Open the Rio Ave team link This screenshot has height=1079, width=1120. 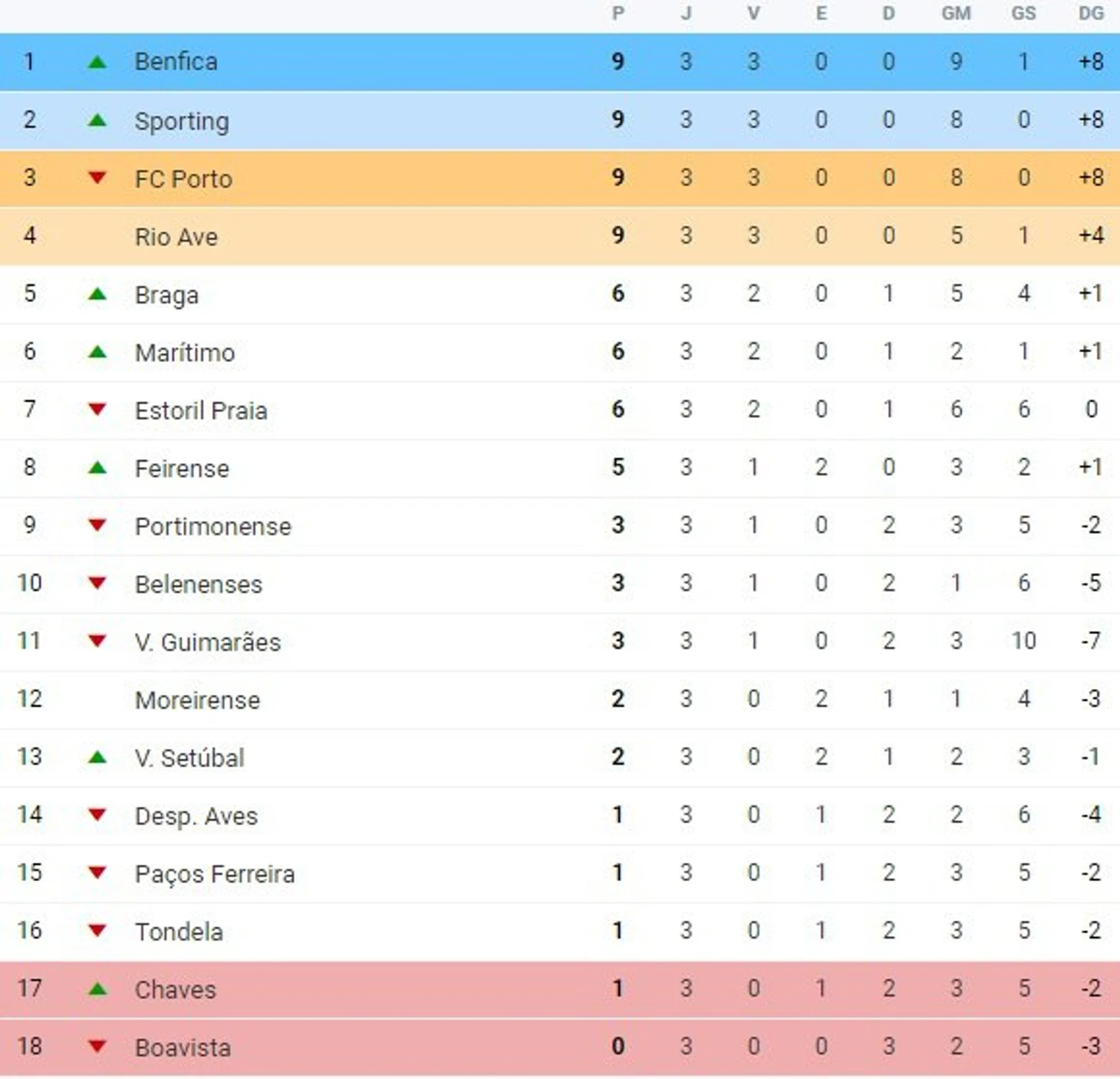[x=176, y=237]
